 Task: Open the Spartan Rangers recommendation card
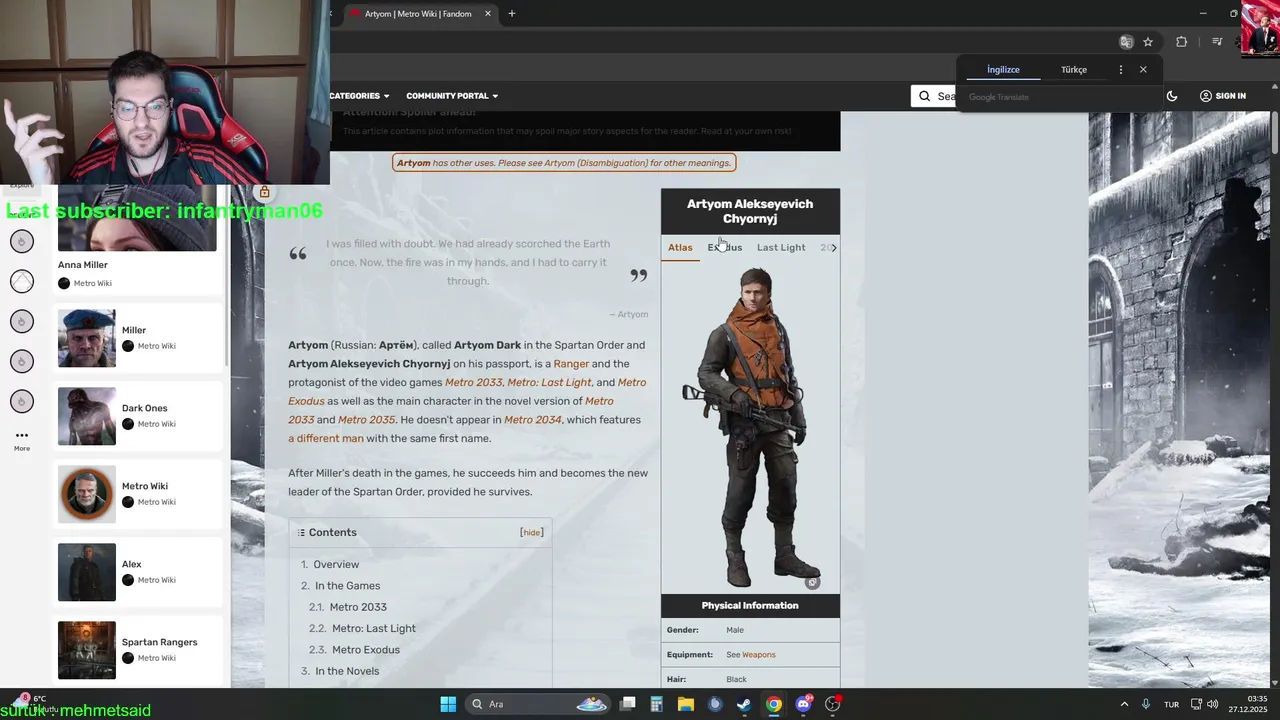coord(138,650)
